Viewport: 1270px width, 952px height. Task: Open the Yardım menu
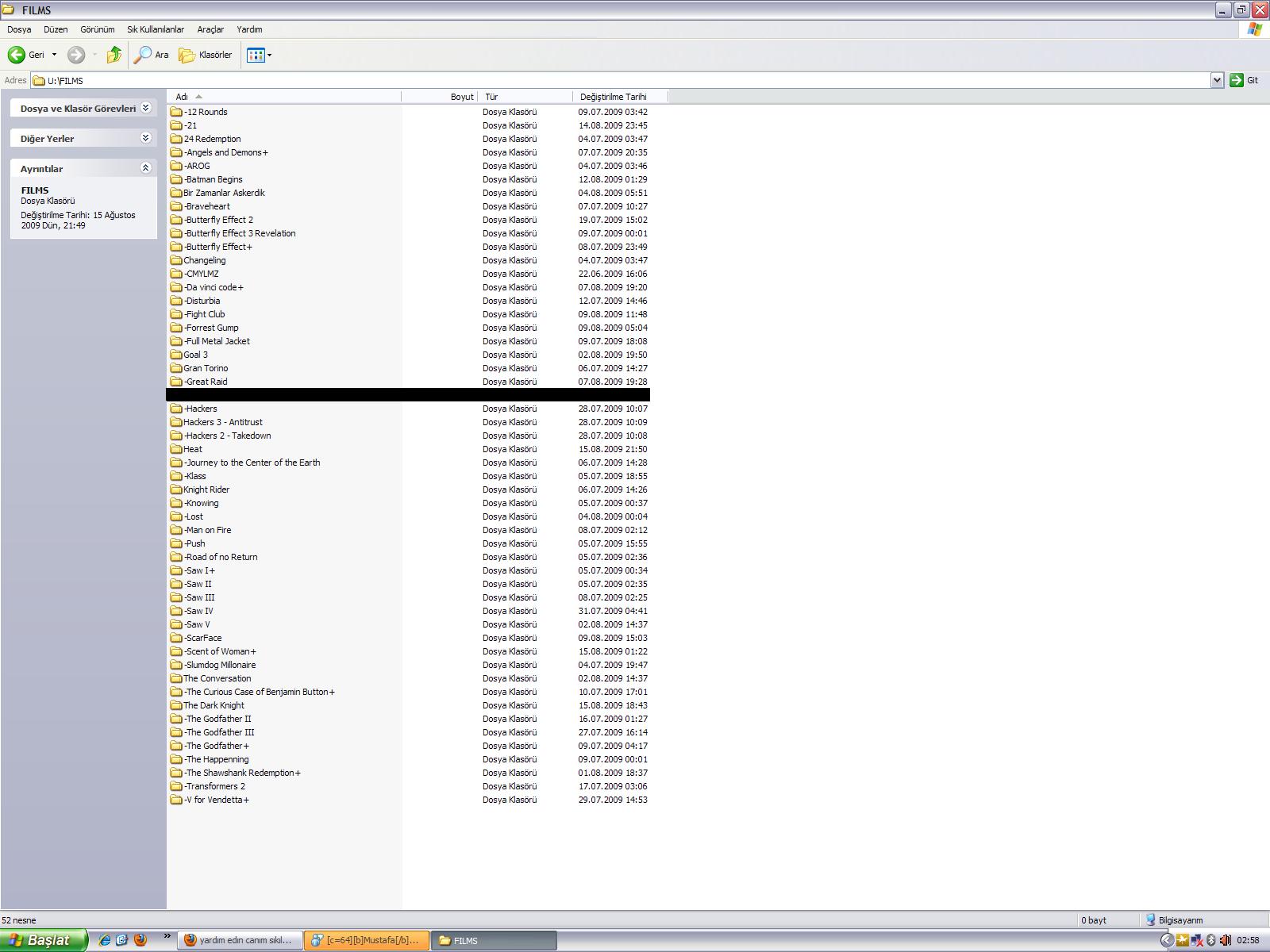[x=249, y=29]
